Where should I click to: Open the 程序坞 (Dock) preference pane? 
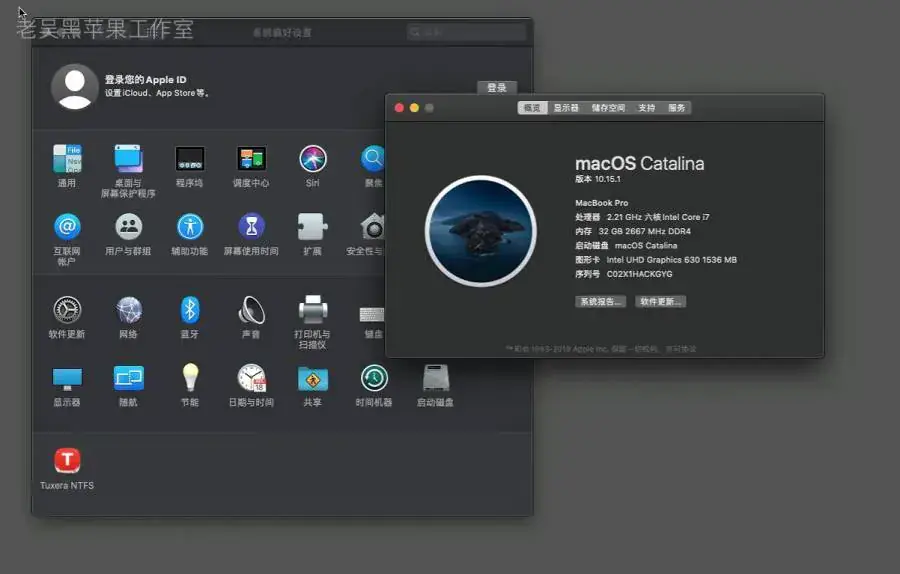point(189,159)
